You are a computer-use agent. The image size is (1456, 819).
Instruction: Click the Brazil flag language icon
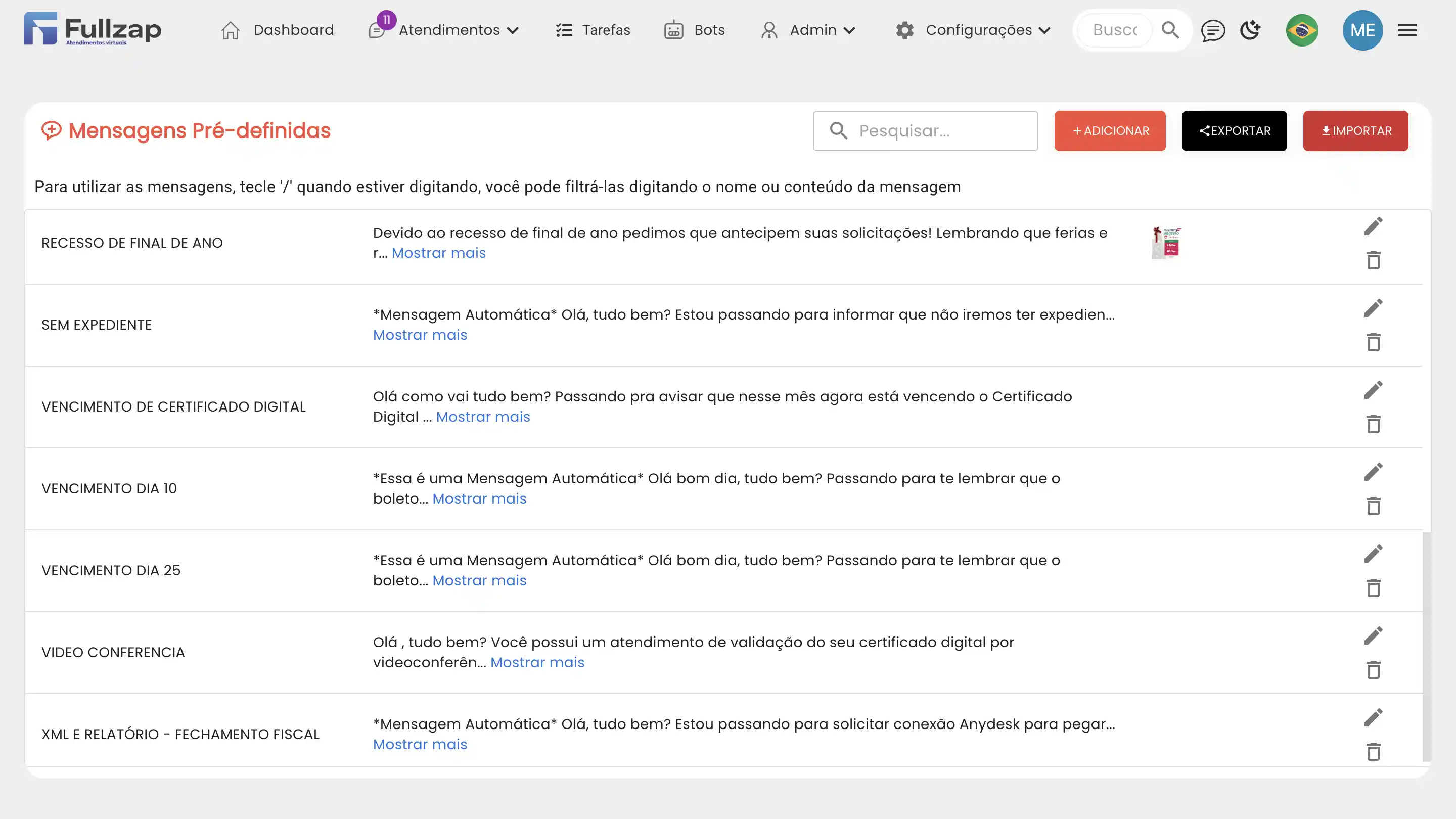click(x=1302, y=30)
